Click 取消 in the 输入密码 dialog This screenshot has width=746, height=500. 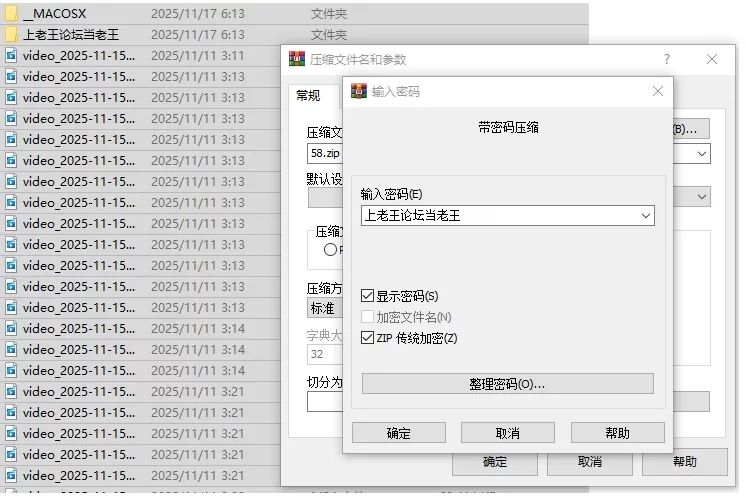tap(508, 433)
